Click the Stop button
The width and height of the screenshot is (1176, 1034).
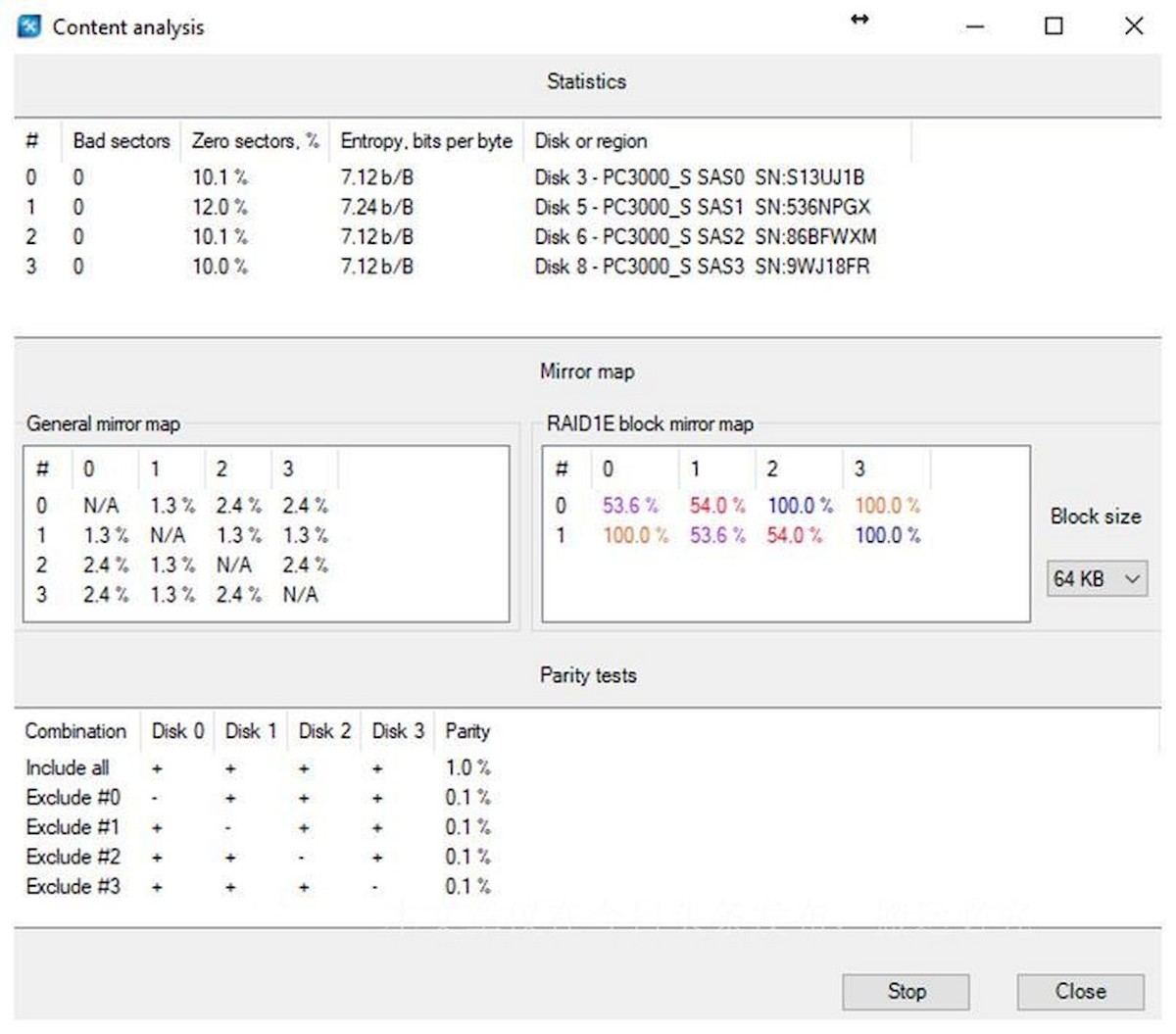pos(904,991)
